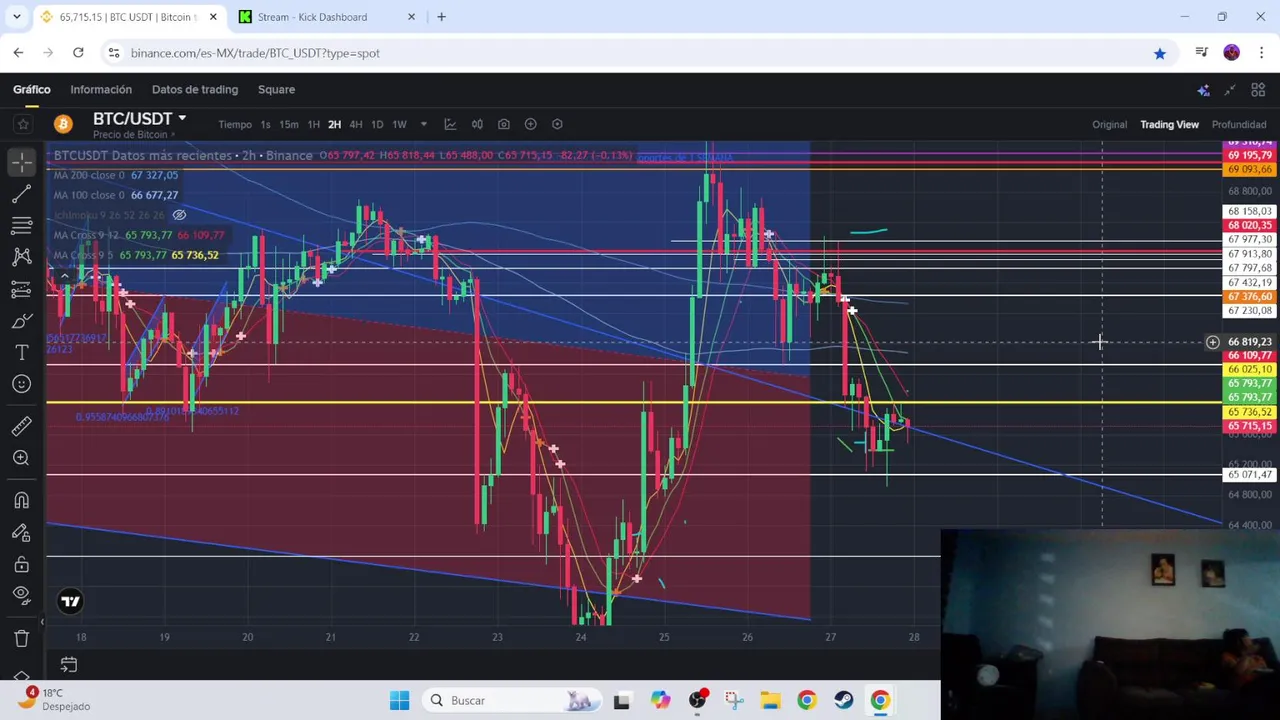The image size is (1280, 720).
Task: Open the candlestick chart type selector
Action: click(x=477, y=124)
